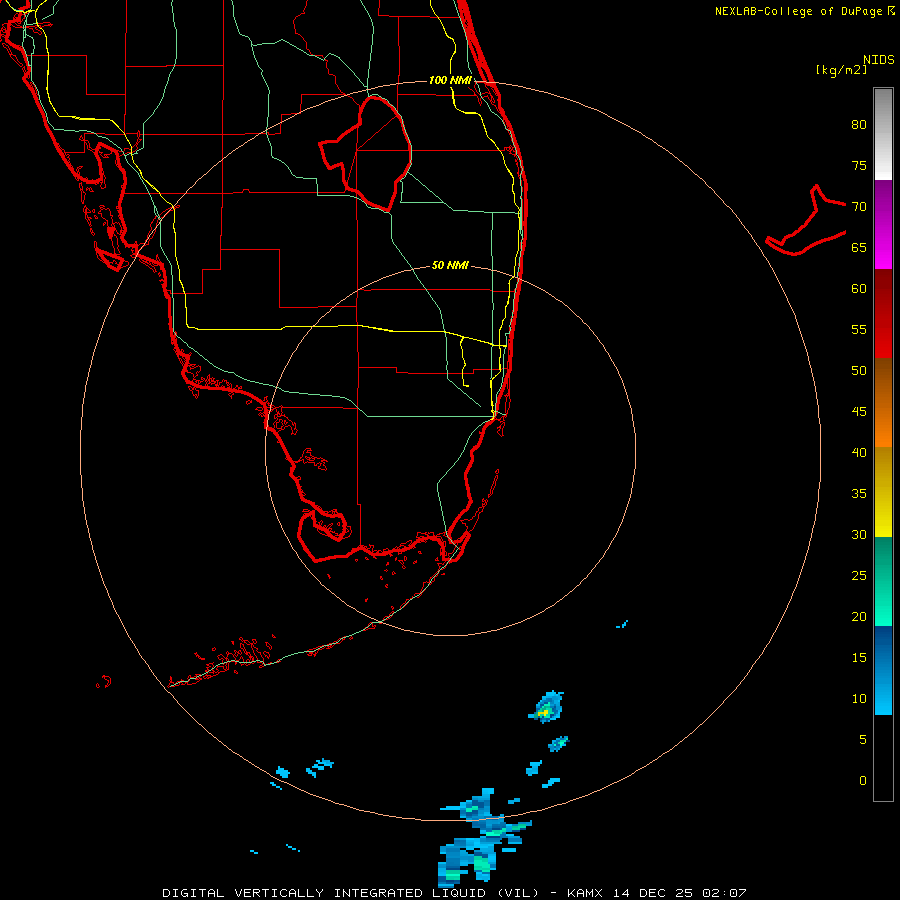Click the 40 value on the color scale
Screen dimensions: 900x900
[859, 452]
